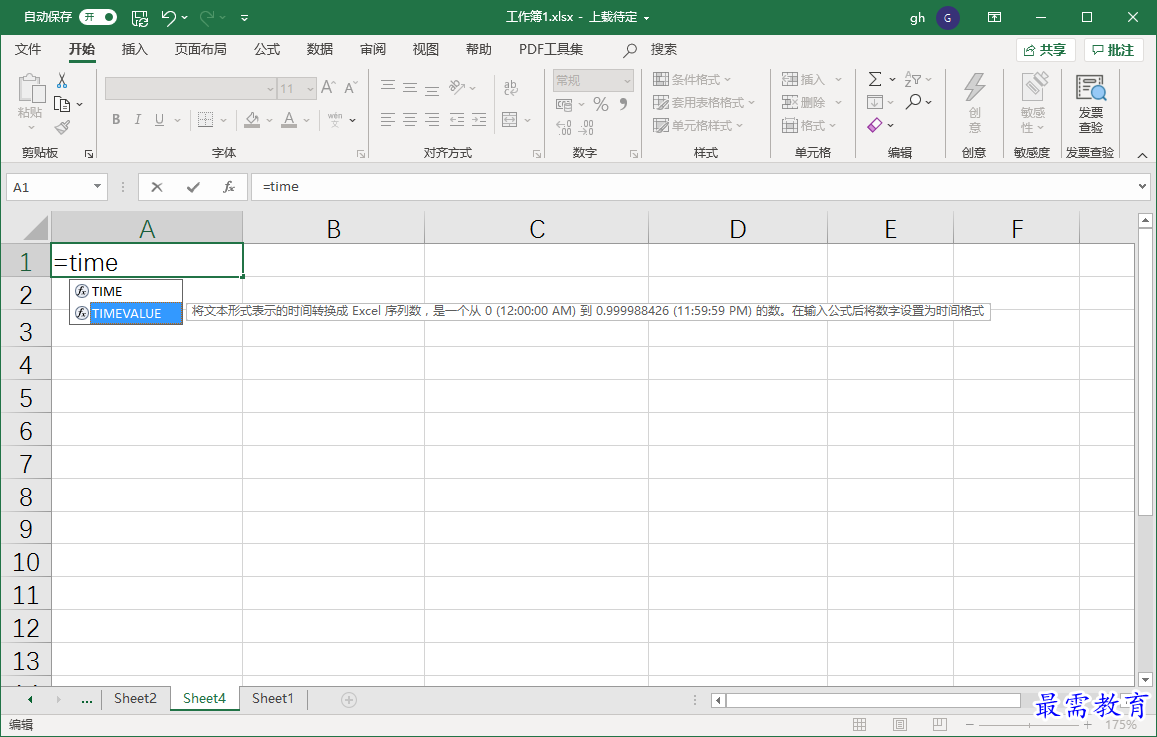1157x737 pixels.
Task: Click the Save icon in title bar
Action: tap(139, 17)
